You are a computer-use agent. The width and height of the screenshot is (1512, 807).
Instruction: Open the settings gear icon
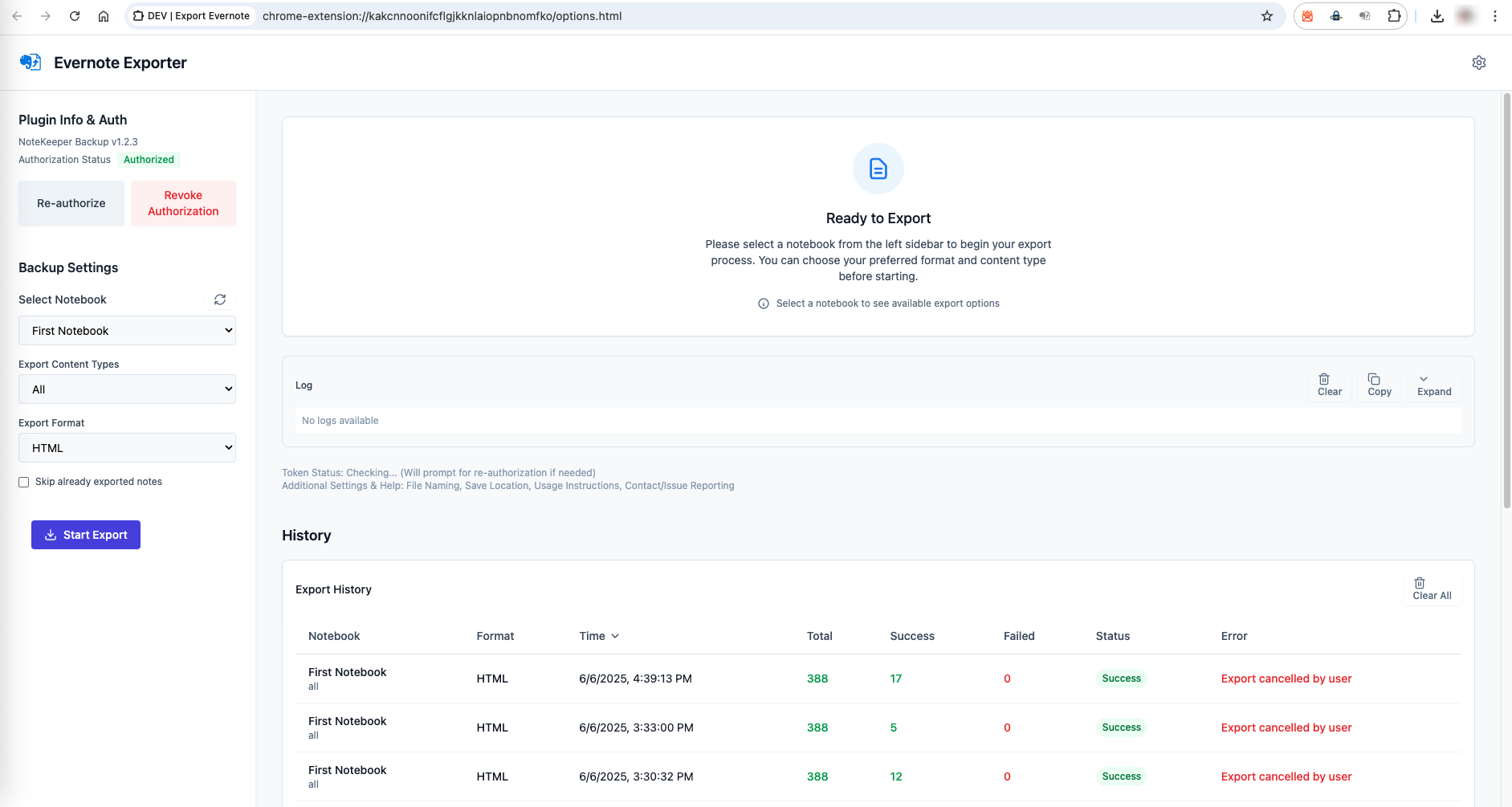(1480, 62)
